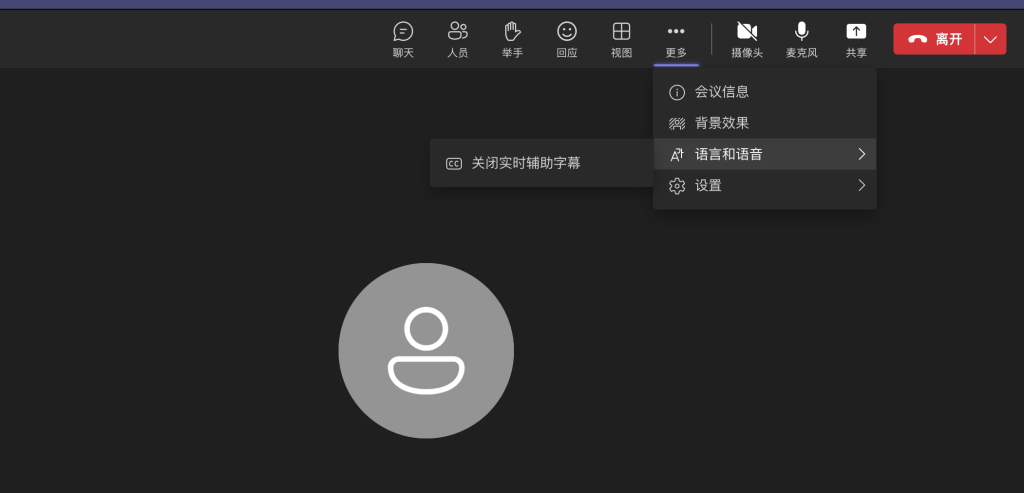Click the background effects icon
This screenshot has height=493, width=1024.
pyautogui.click(x=677, y=123)
